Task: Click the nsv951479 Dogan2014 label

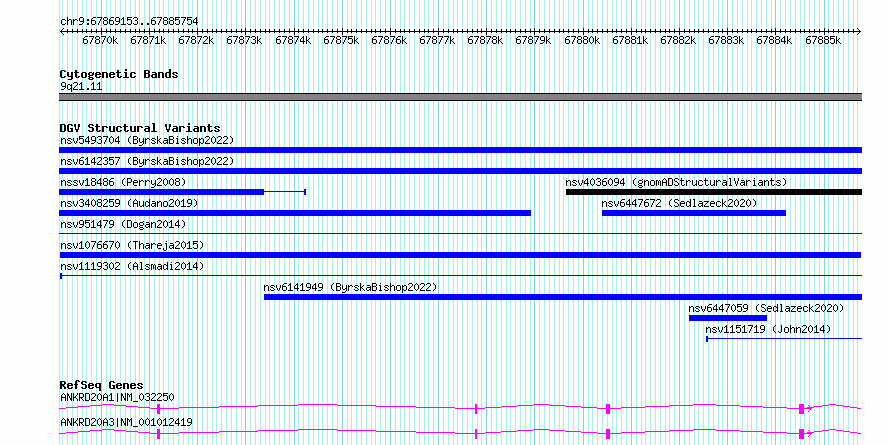Action: pos(123,224)
